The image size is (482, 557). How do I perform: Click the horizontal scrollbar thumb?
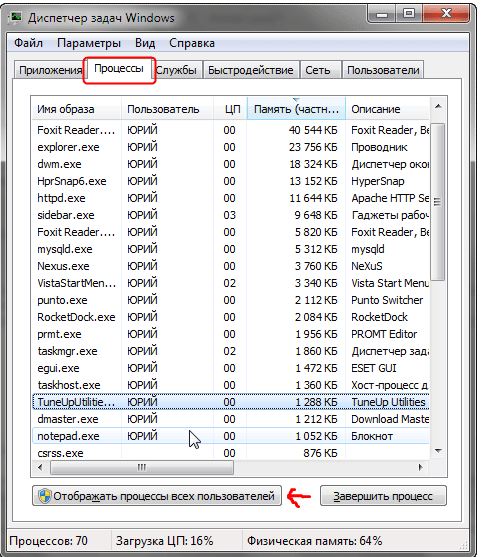142,467
